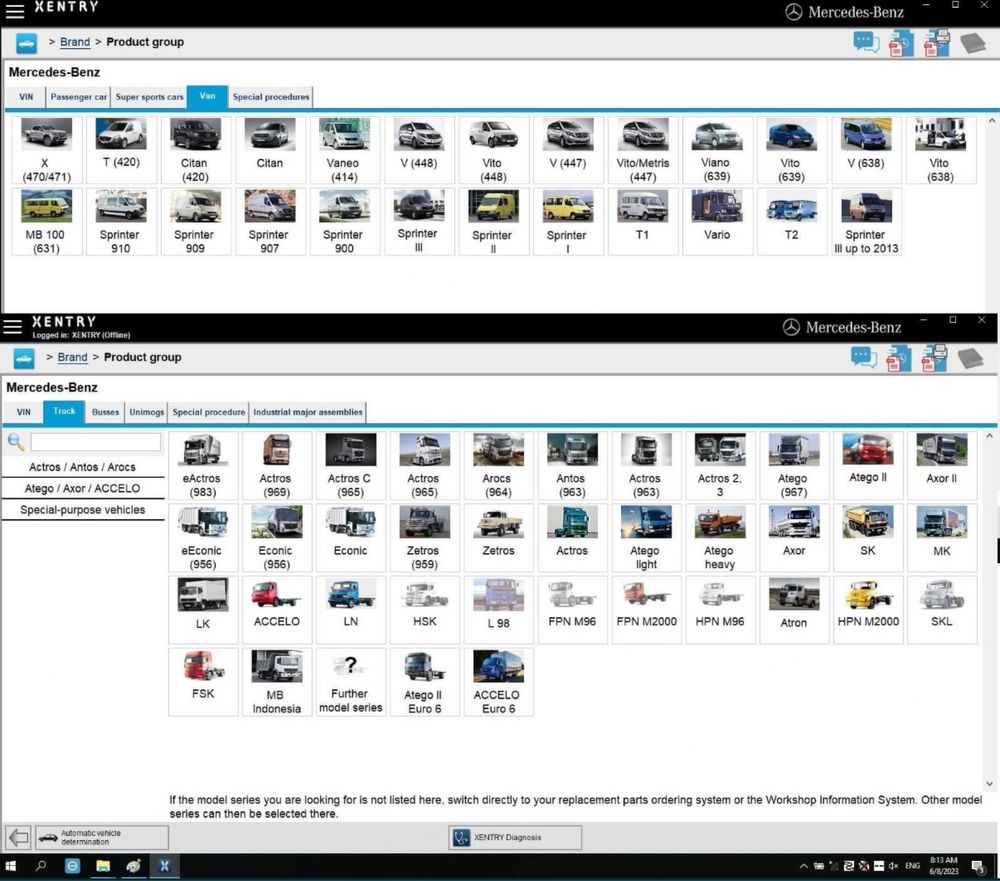The height and width of the screenshot is (881, 1000).
Task: Open chat feedback icon in top window
Action: click(x=866, y=43)
